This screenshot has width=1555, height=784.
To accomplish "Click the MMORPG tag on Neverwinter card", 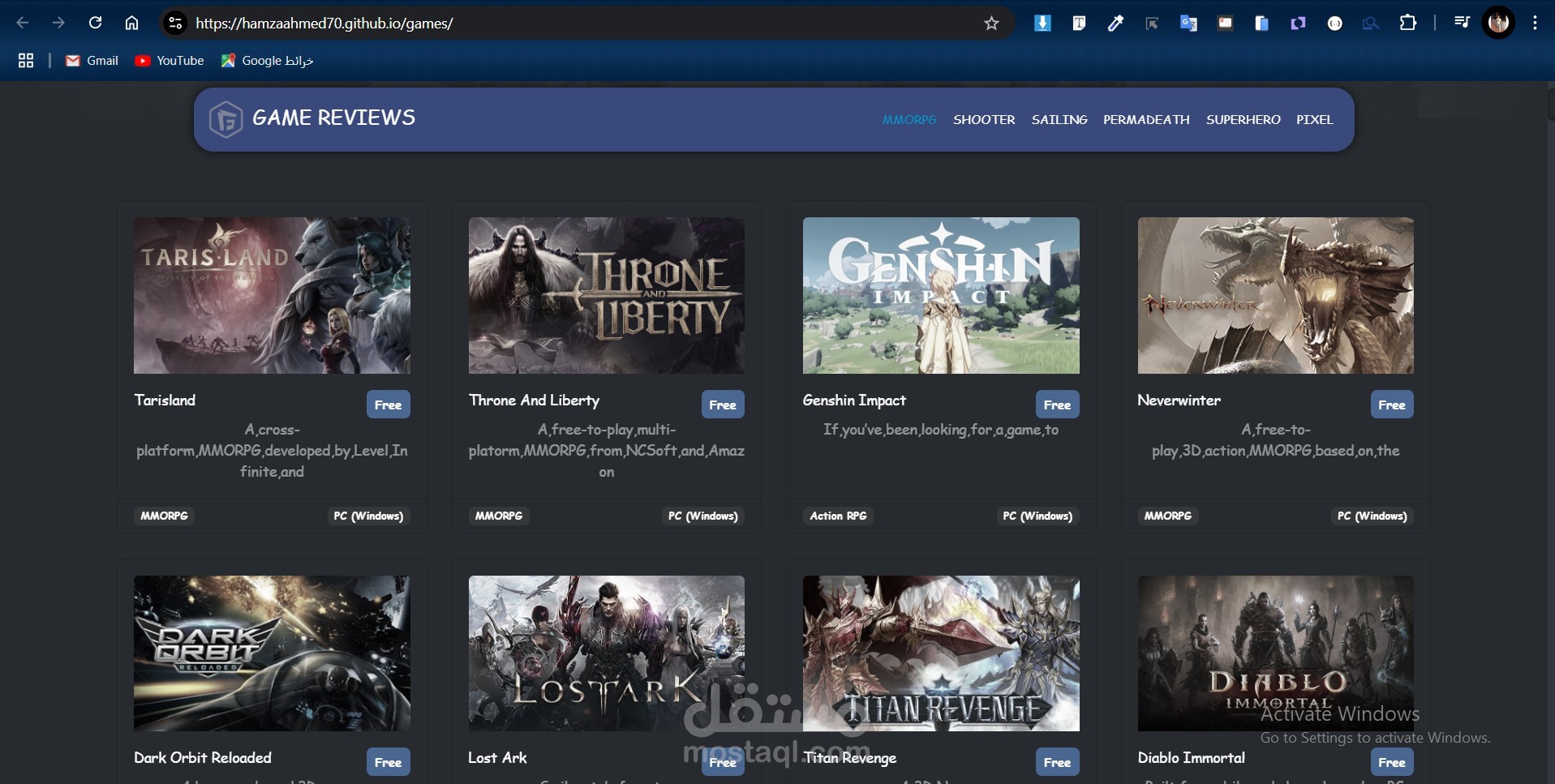I will point(1168,516).
